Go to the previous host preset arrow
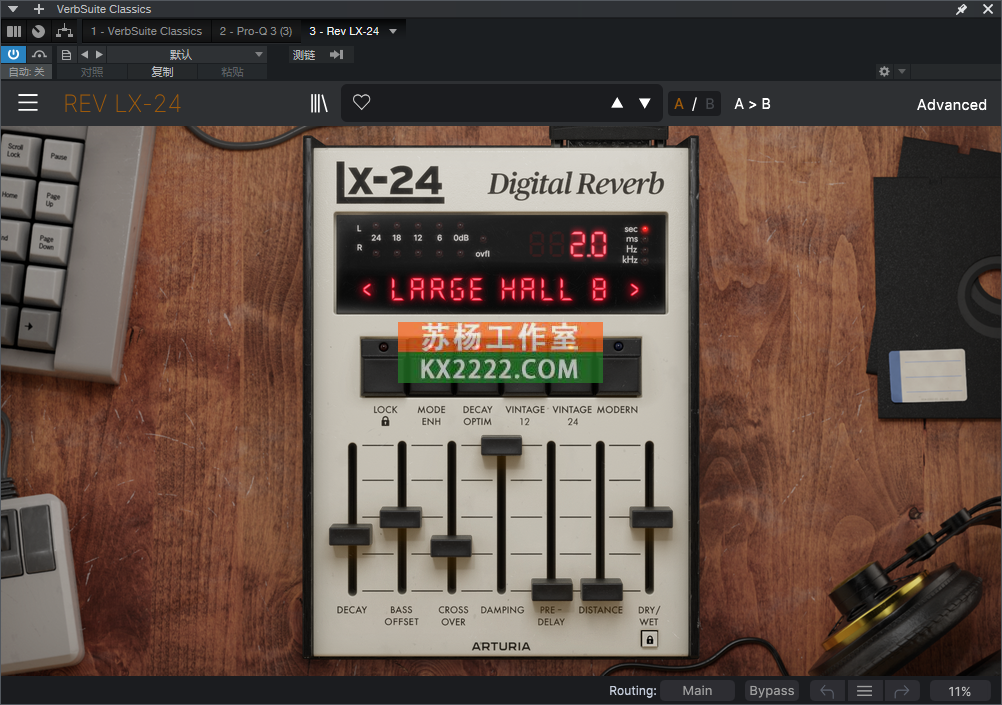The width and height of the screenshot is (1002, 705). tap(84, 55)
